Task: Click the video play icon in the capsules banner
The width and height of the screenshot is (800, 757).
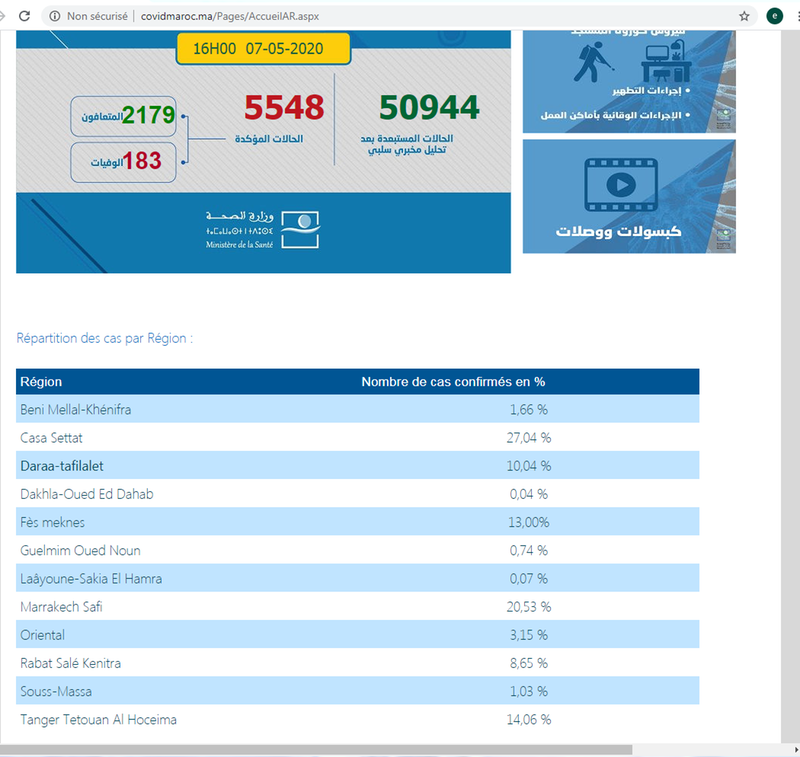Action: pyautogui.click(x=620, y=184)
